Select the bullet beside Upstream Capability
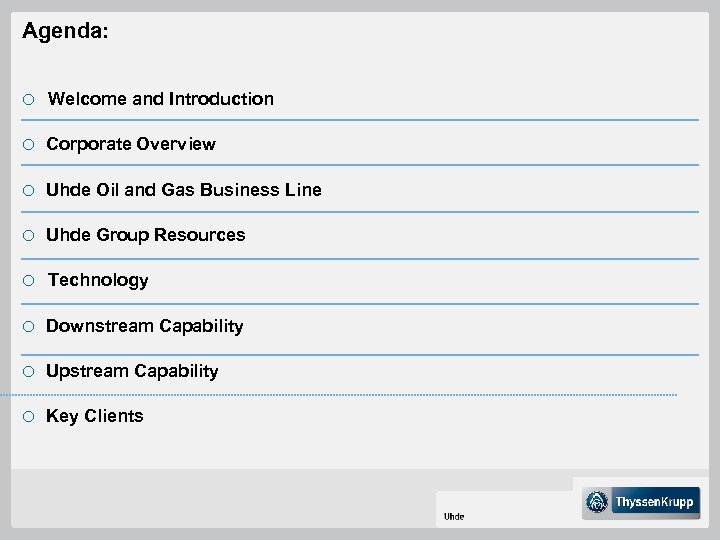Image resolution: width=720 pixels, height=540 pixels. coord(31,372)
